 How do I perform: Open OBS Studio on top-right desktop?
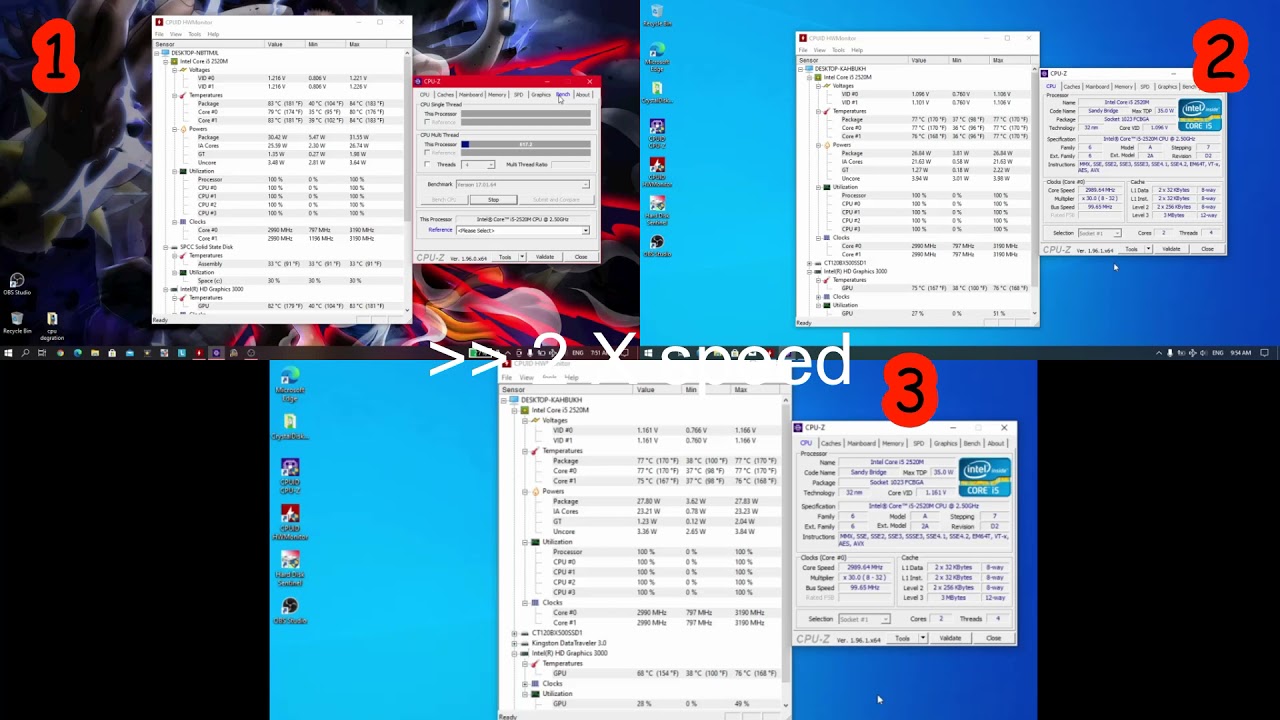point(657,246)
